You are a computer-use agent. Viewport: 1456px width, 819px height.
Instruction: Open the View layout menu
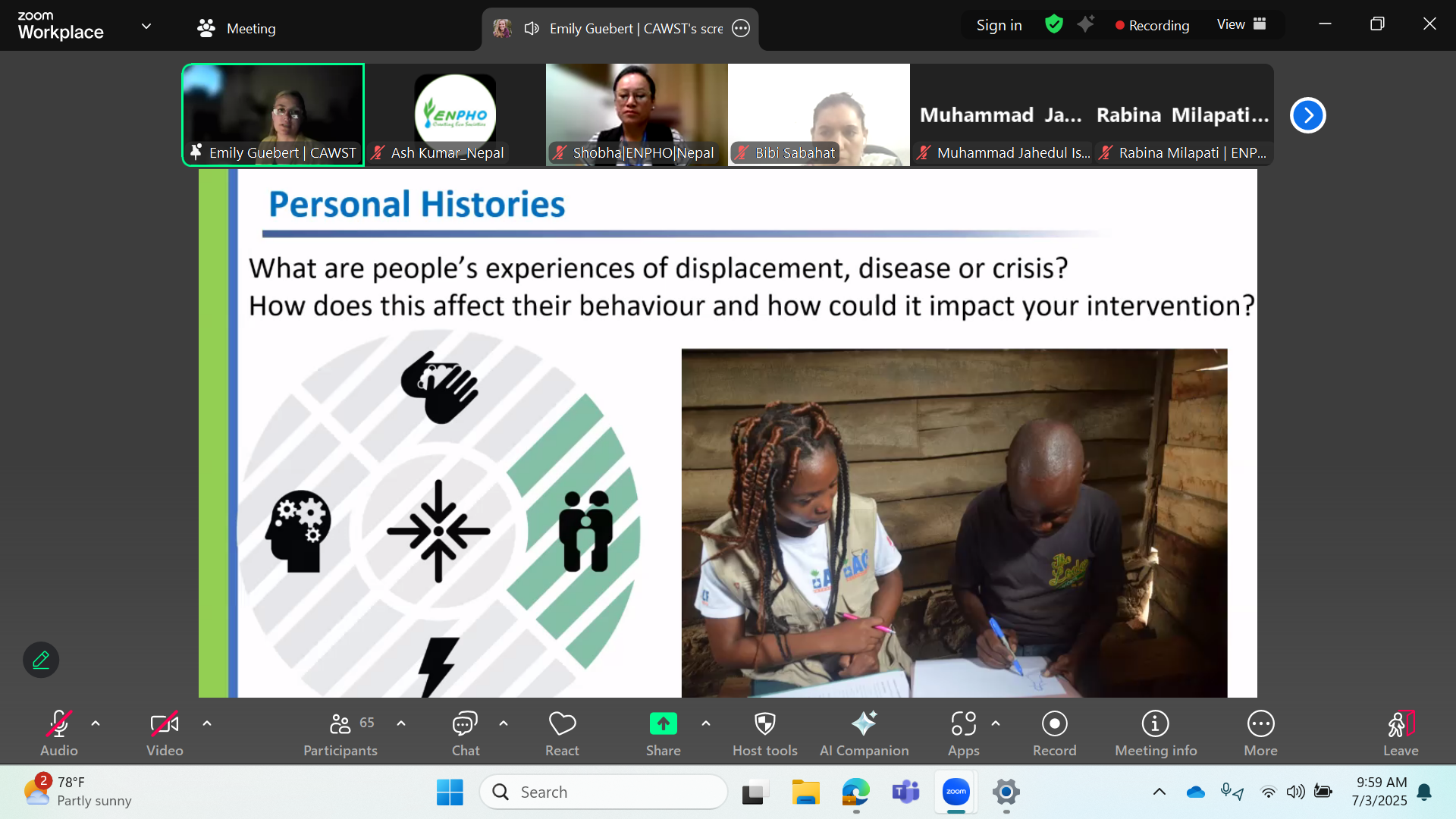(1241, 24)
